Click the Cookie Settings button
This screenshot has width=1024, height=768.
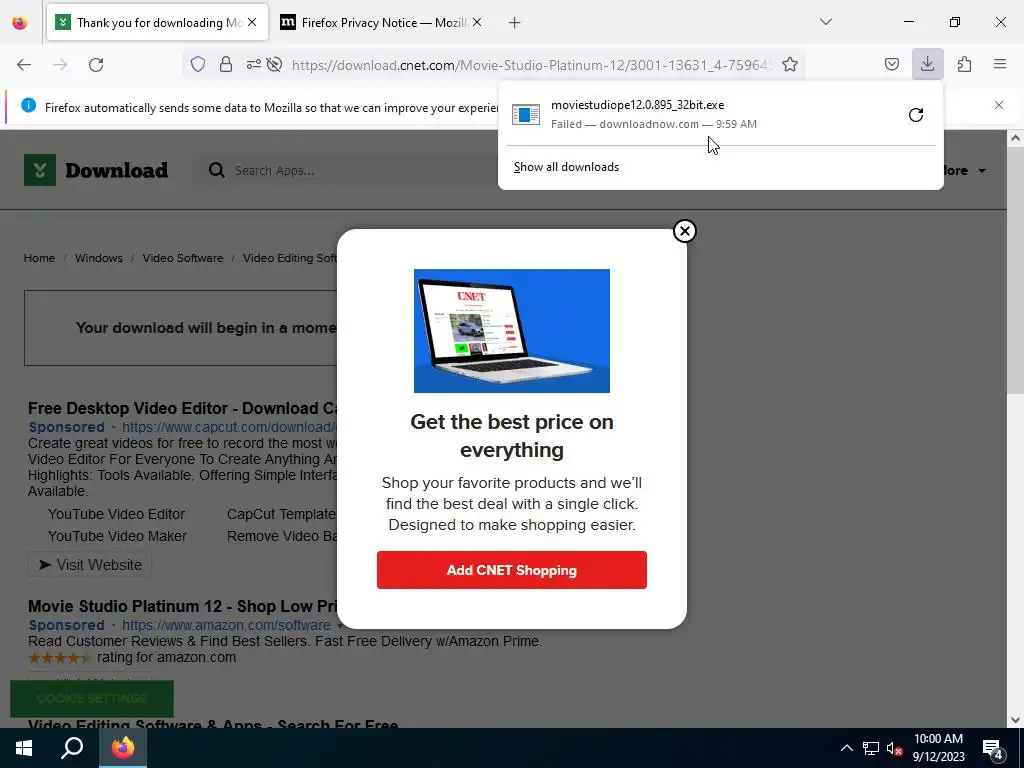tap(92, 699)
